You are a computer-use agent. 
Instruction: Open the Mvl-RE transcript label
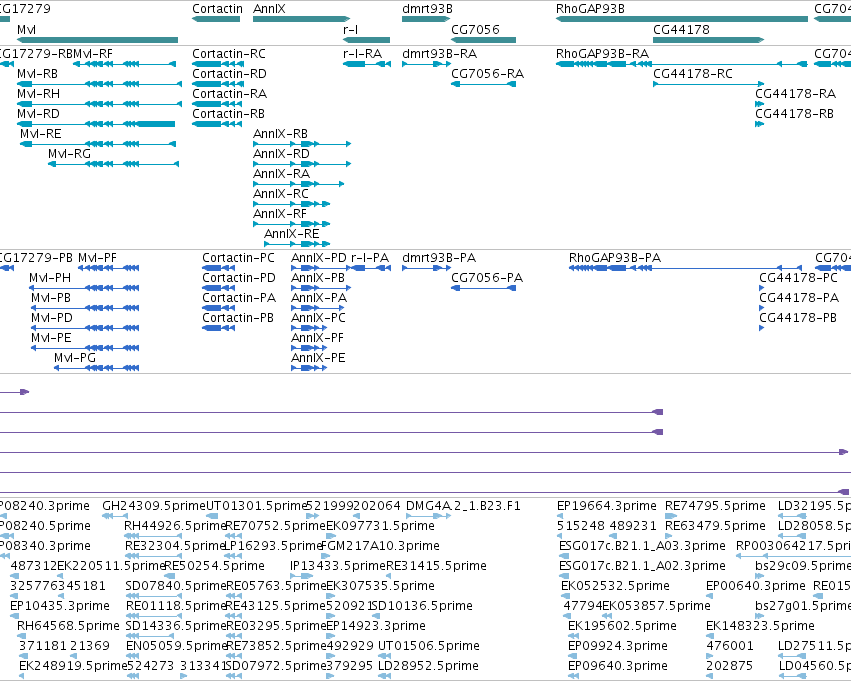pyautogui.click(x=41, y=133)
